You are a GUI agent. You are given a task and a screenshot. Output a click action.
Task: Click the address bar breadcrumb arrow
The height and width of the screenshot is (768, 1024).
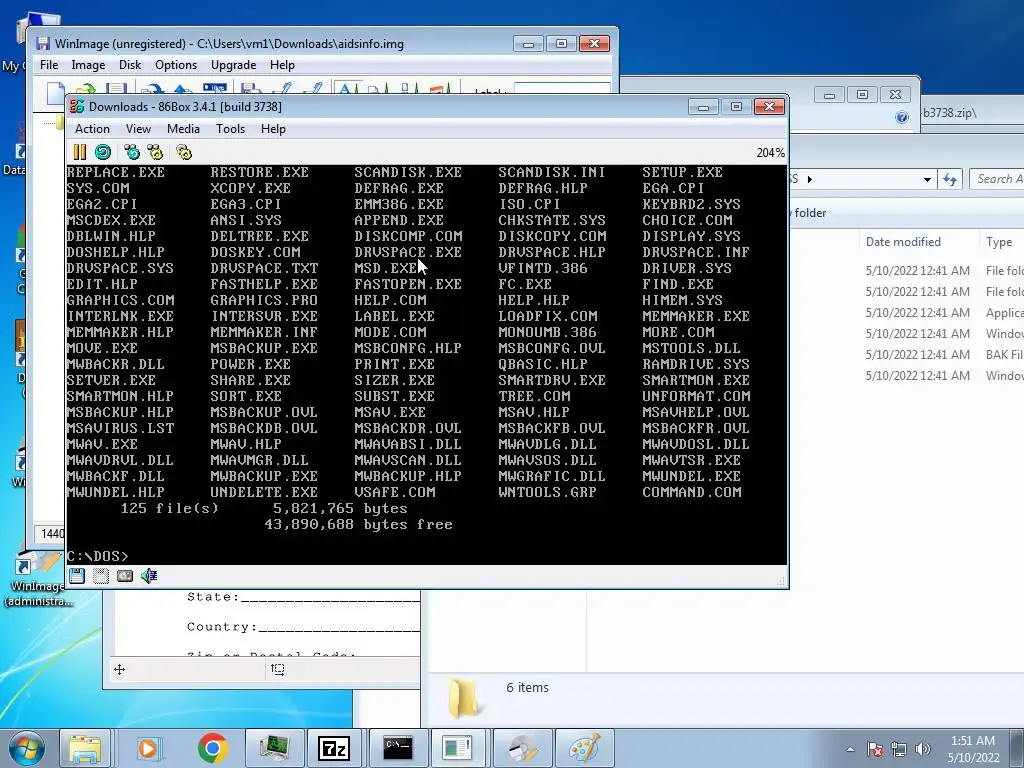810,179
